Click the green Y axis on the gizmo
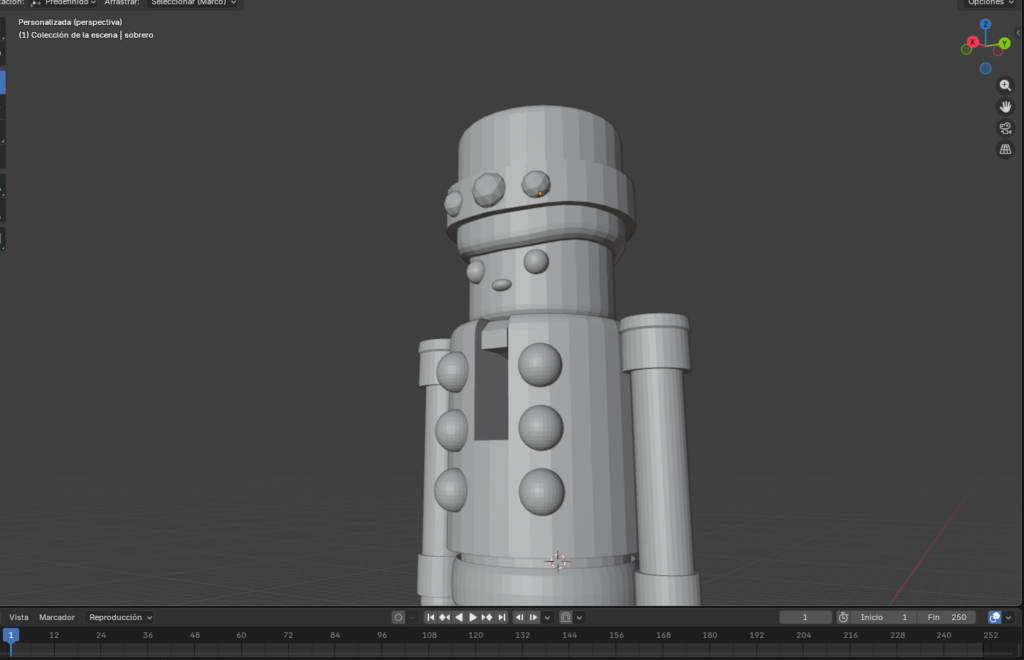 [1004, 43]
